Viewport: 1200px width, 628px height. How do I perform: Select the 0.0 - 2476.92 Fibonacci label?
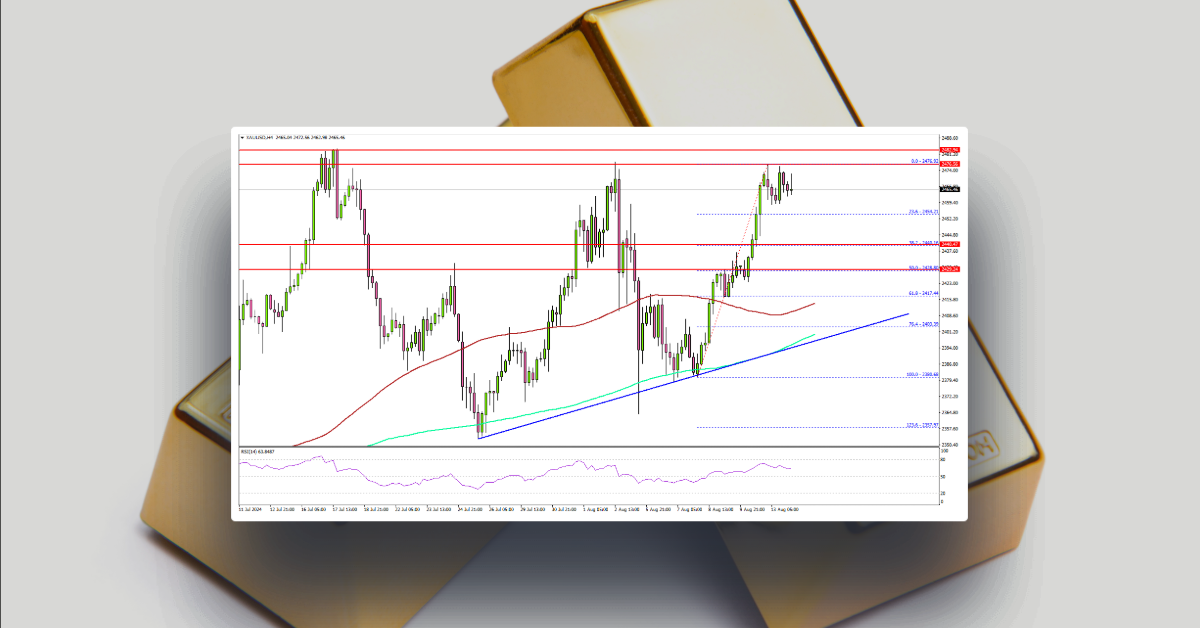921,161
